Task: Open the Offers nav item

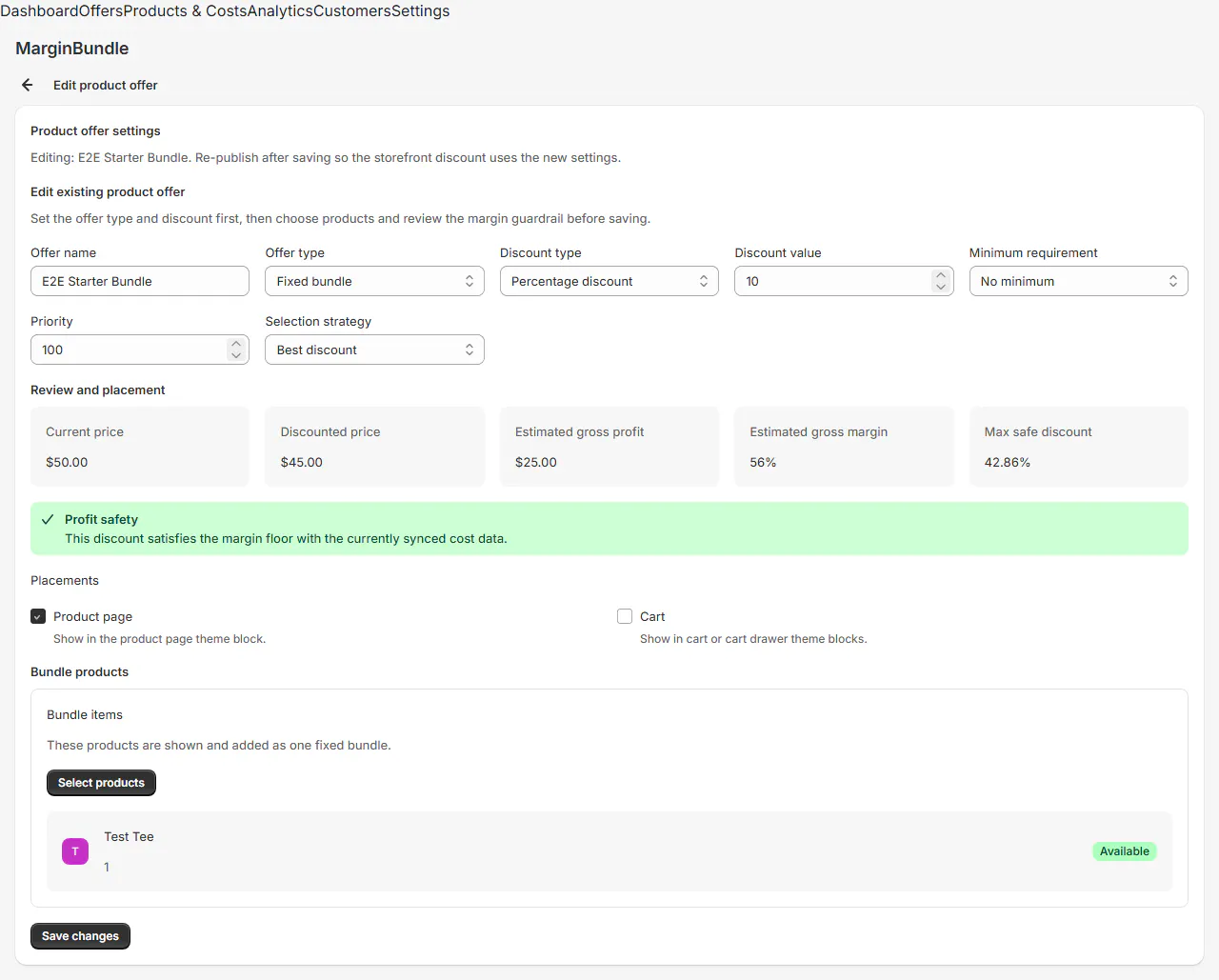Action: (x=100, y=11)
